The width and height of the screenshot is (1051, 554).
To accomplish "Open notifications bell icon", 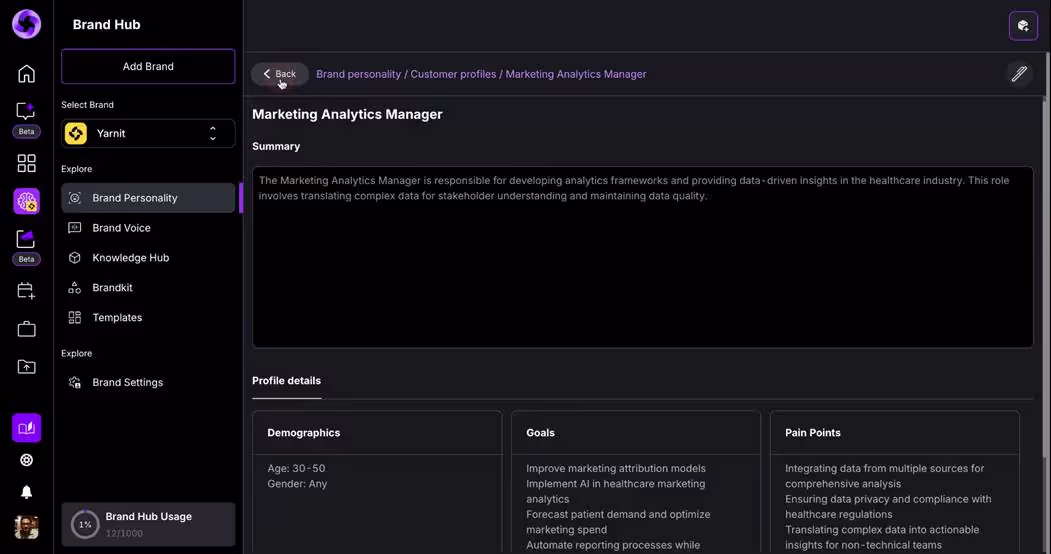I will (x=26, y=492).
